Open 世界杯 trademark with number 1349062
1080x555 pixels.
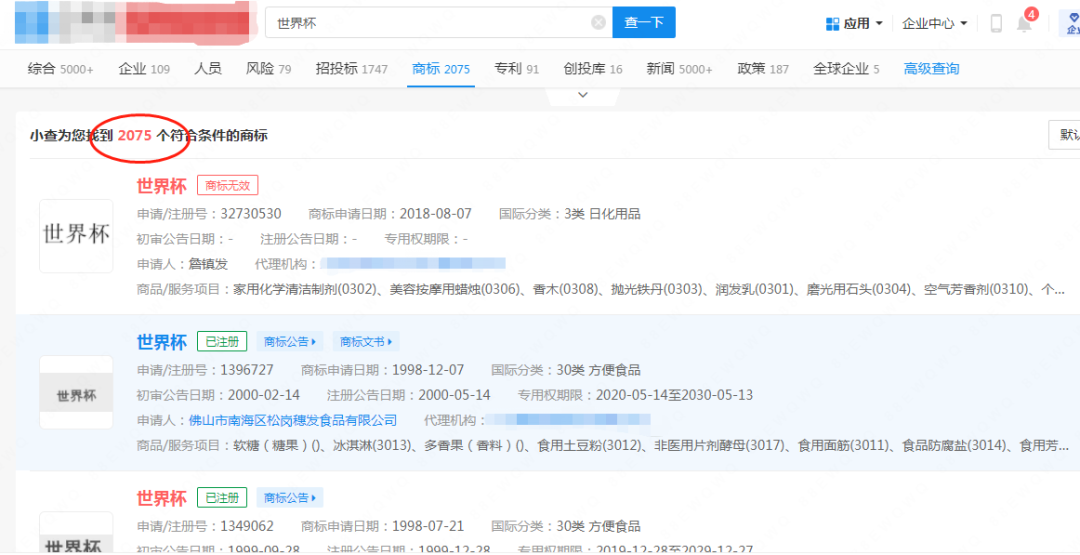pyautogui.click(x=162, y=498)
